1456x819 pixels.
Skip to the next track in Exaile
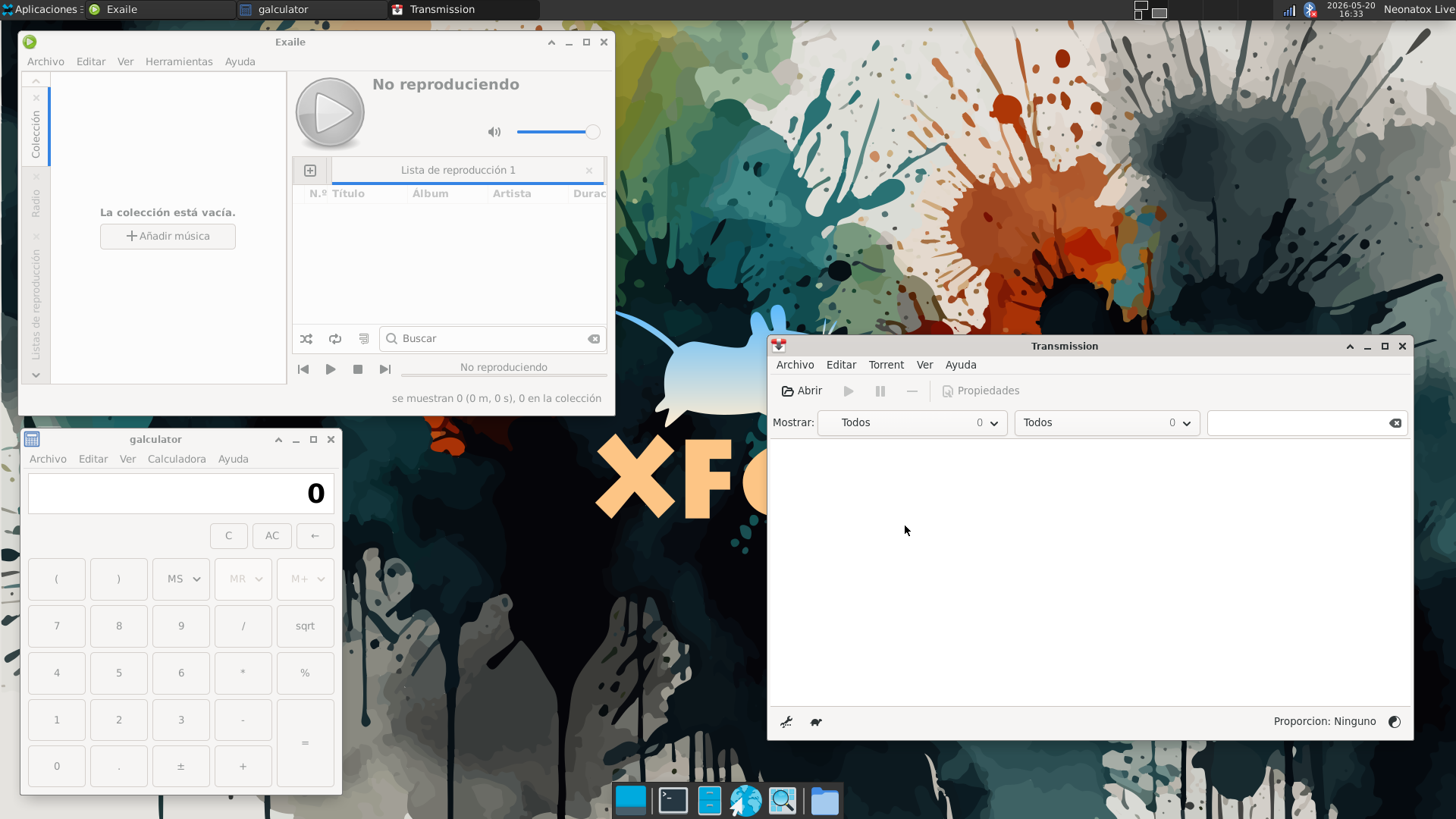(385, 369)
